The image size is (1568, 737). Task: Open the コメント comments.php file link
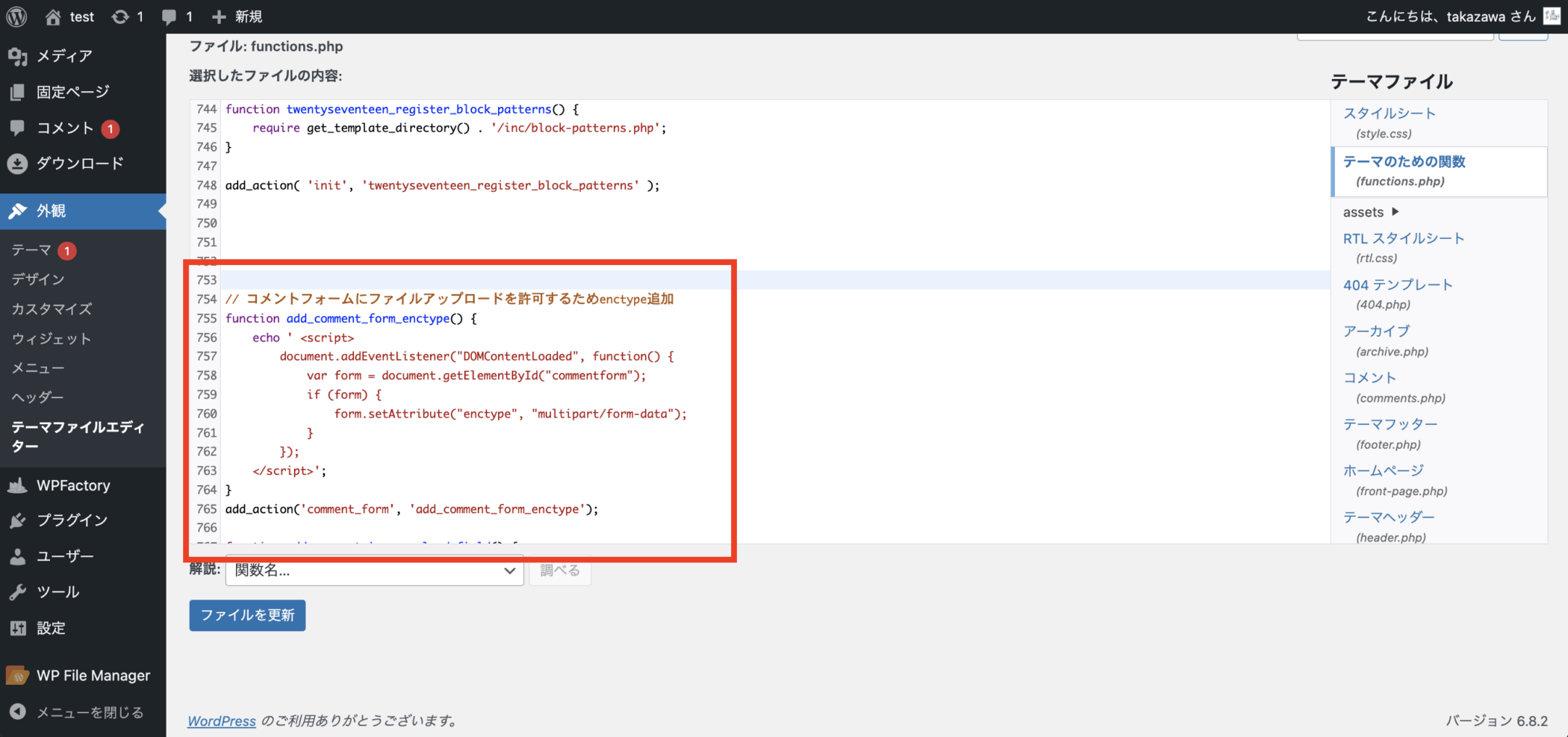(1369, 378)
